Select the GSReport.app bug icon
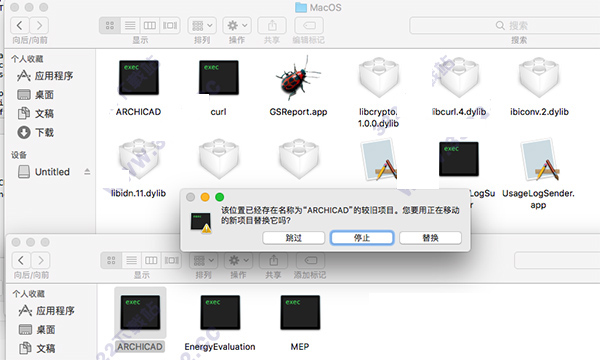The height and width of the screenshot is (360, 600). pos(298,77)
